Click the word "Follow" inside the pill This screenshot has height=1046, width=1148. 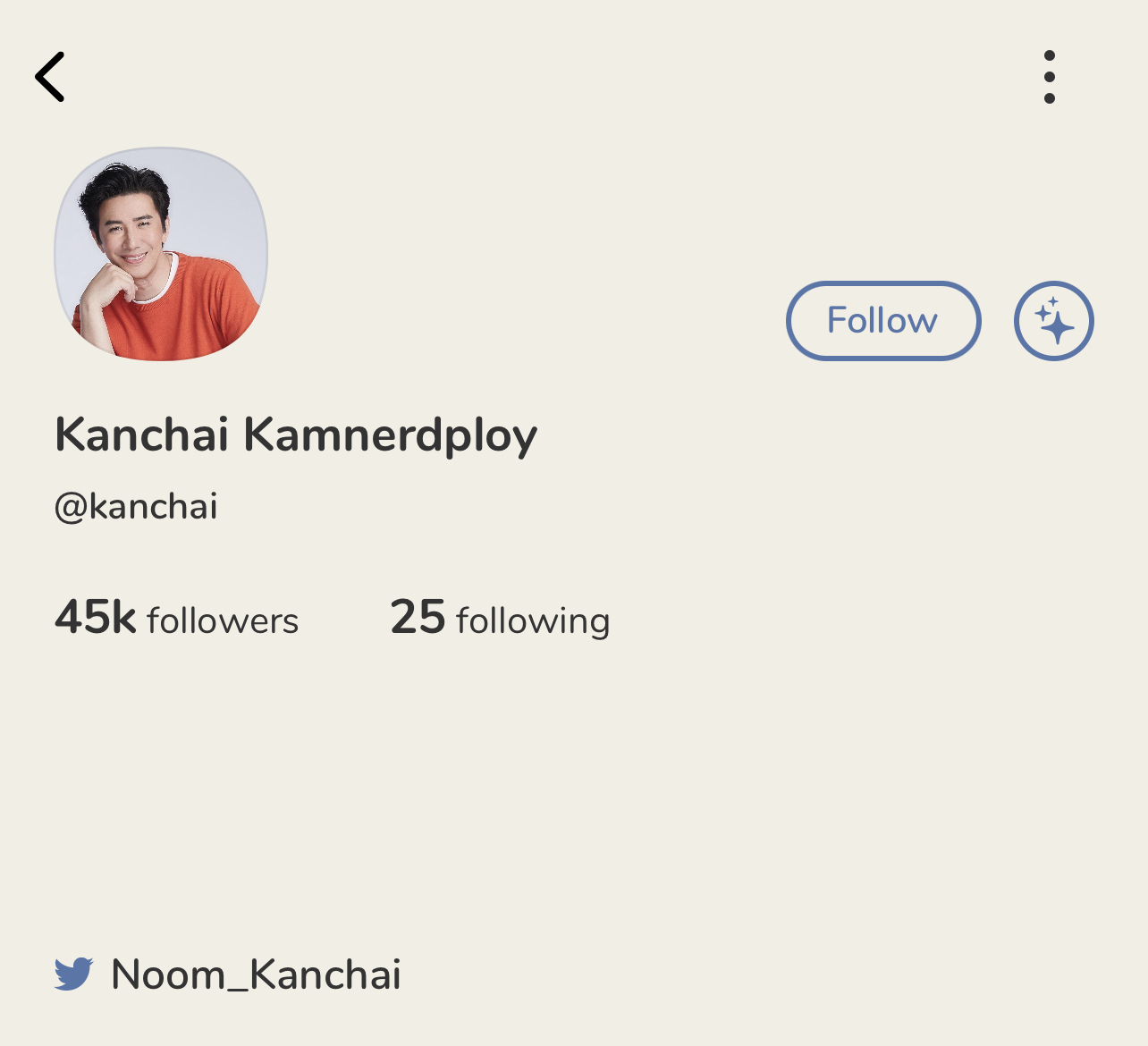click(882, 321)
